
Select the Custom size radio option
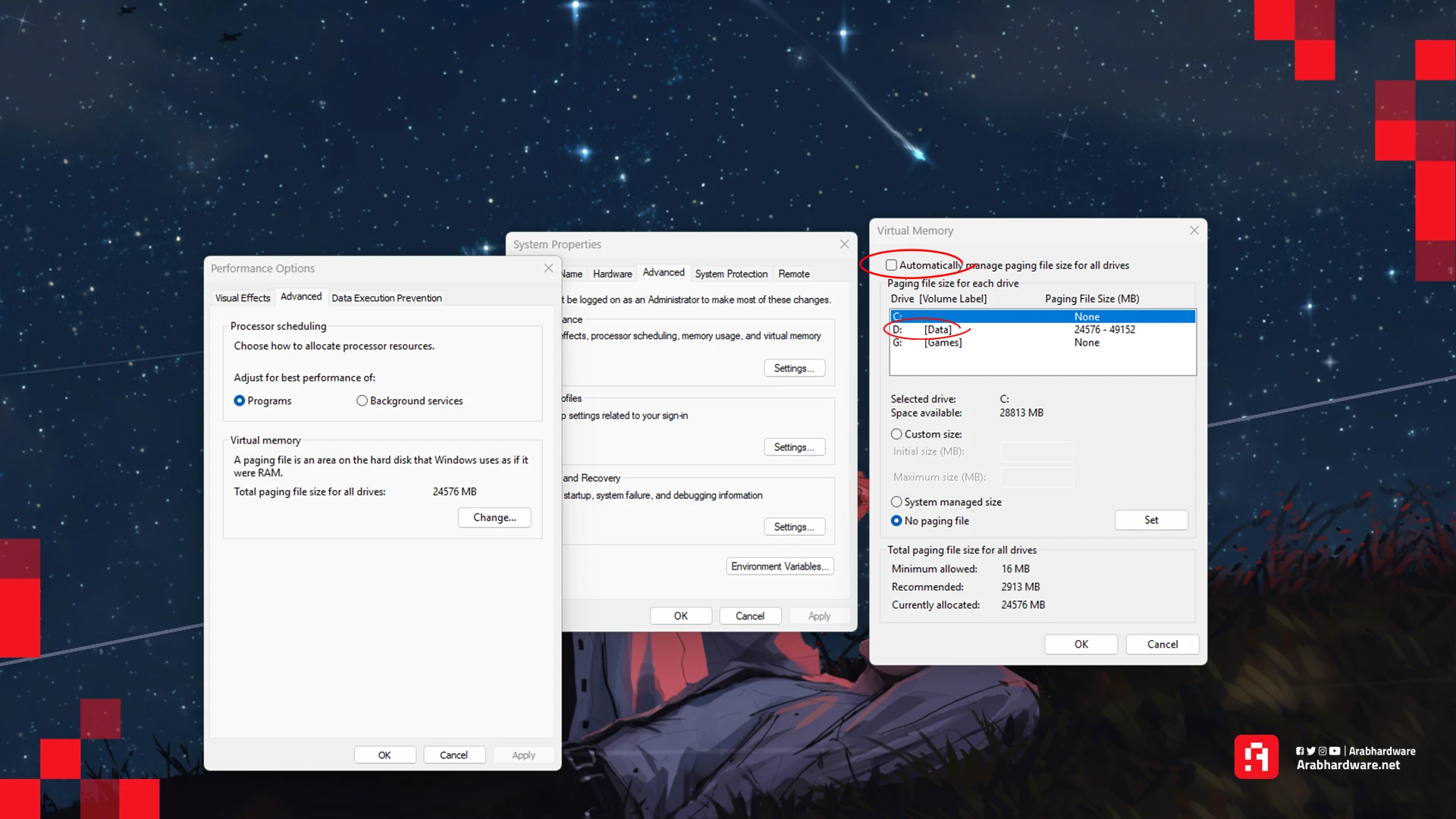coord(896,435)
